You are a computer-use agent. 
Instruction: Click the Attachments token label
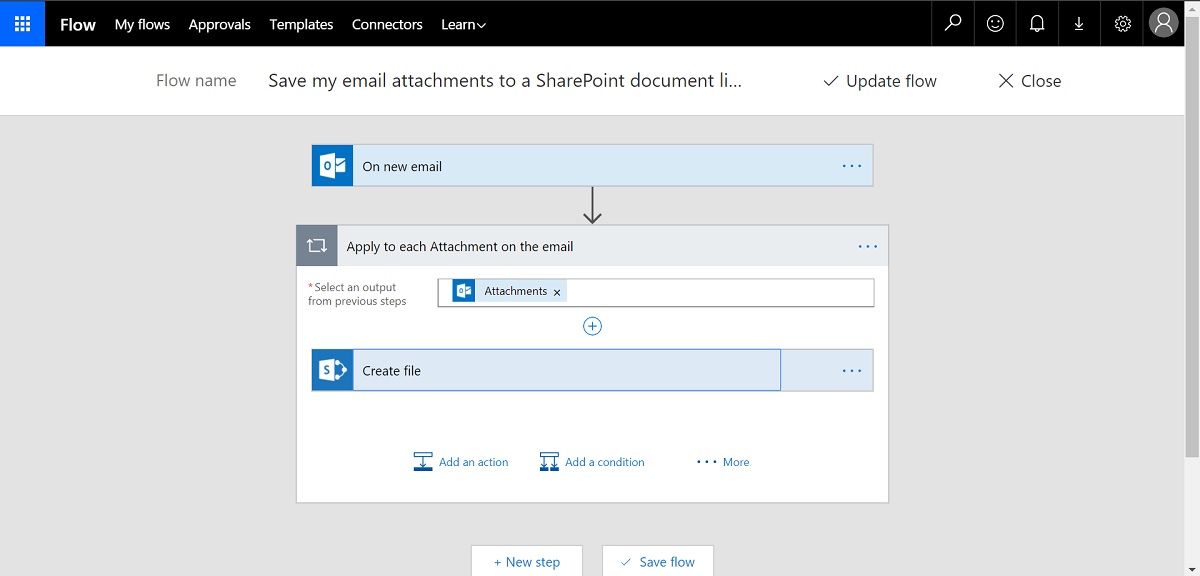point(516,291)
